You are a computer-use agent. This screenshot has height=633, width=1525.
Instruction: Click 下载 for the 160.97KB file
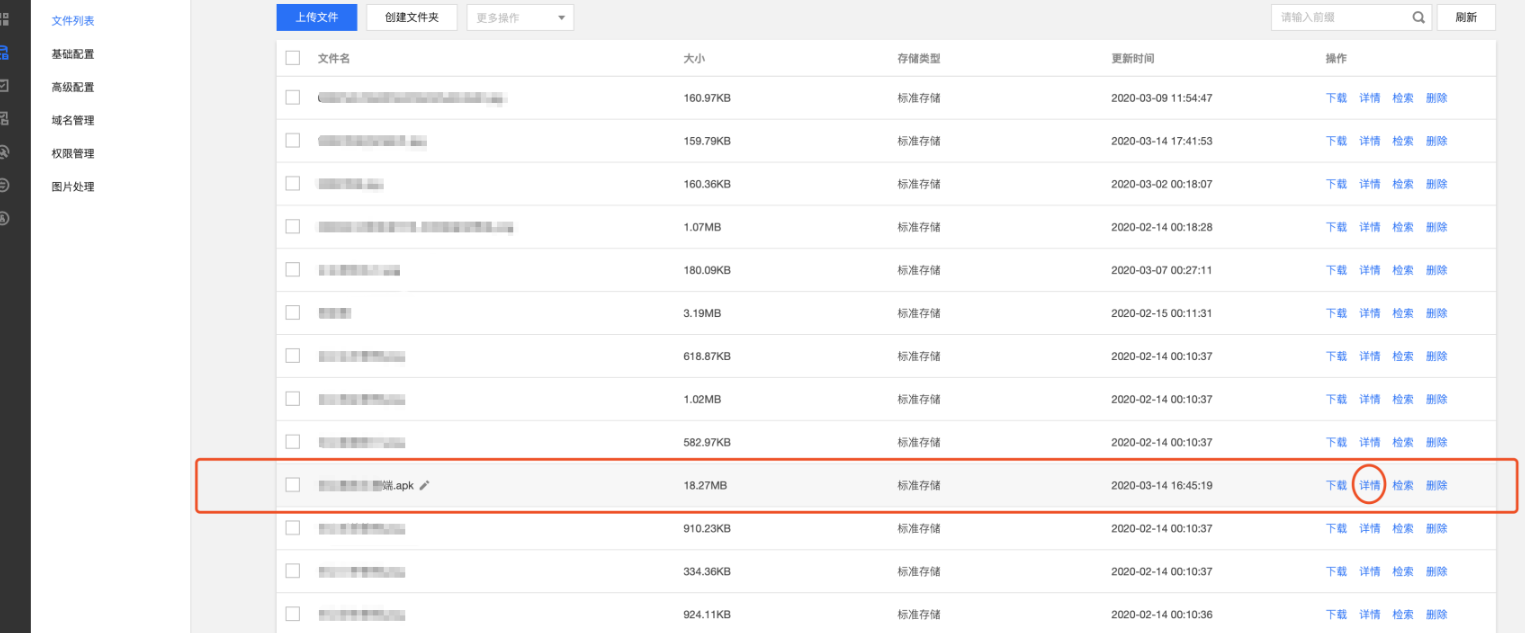pyautogui.click(x=1336, y=98)
